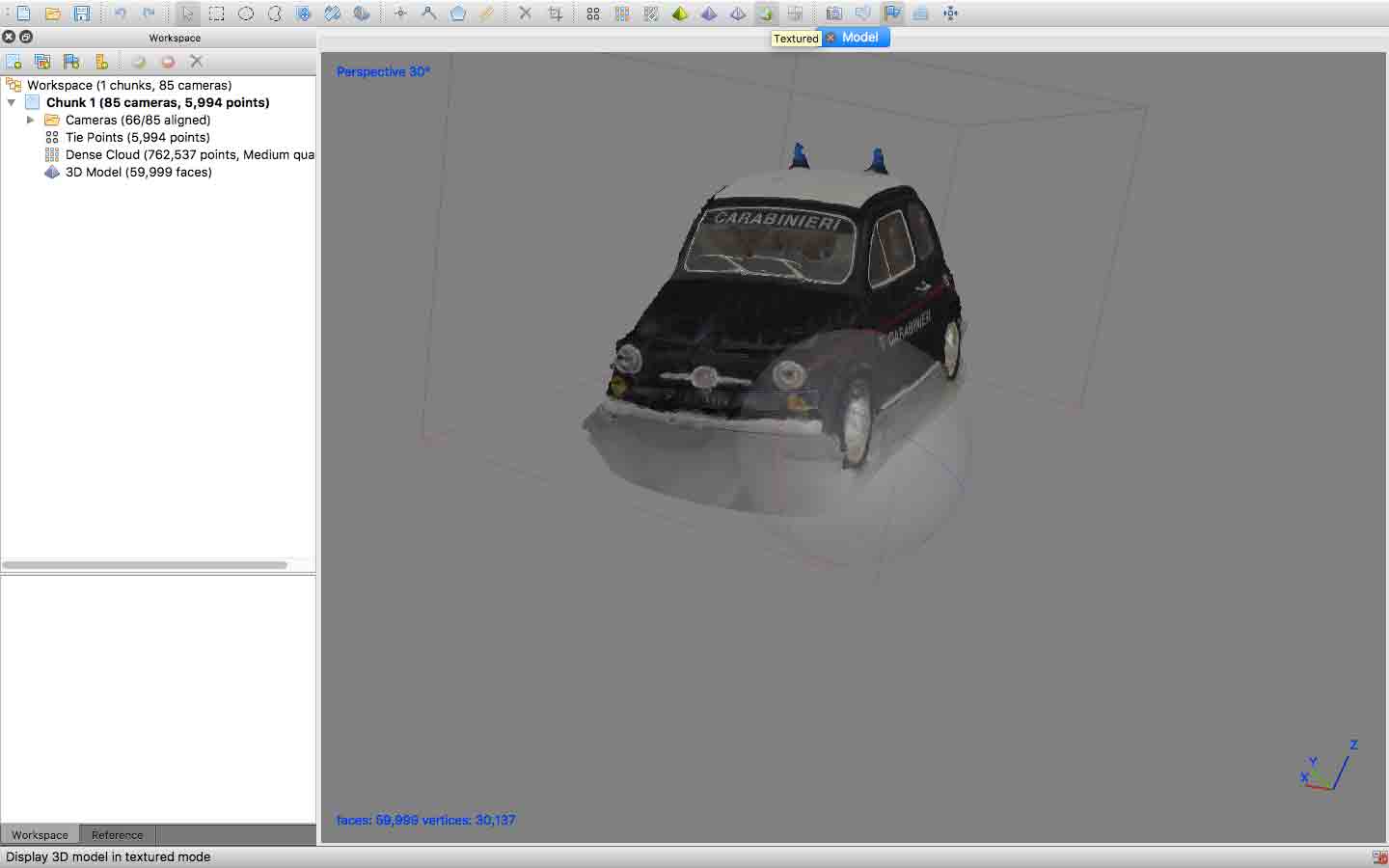Viewport: 1389px width, 868px height.
Task: Toggle the speech-bubble labels icon in the toolbar
Action: coord(863,14)
